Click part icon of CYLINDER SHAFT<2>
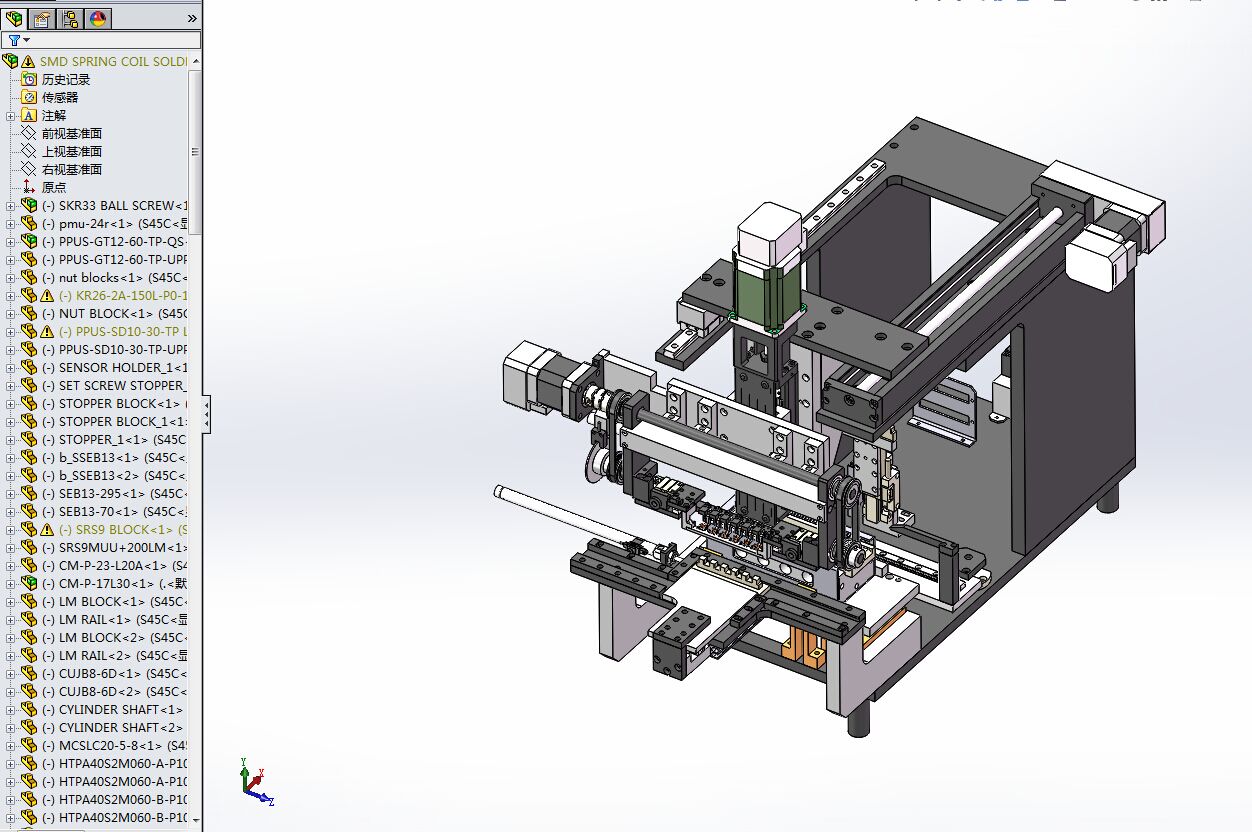The height and width of the screenshot is (832, 1252). (29, 727)
